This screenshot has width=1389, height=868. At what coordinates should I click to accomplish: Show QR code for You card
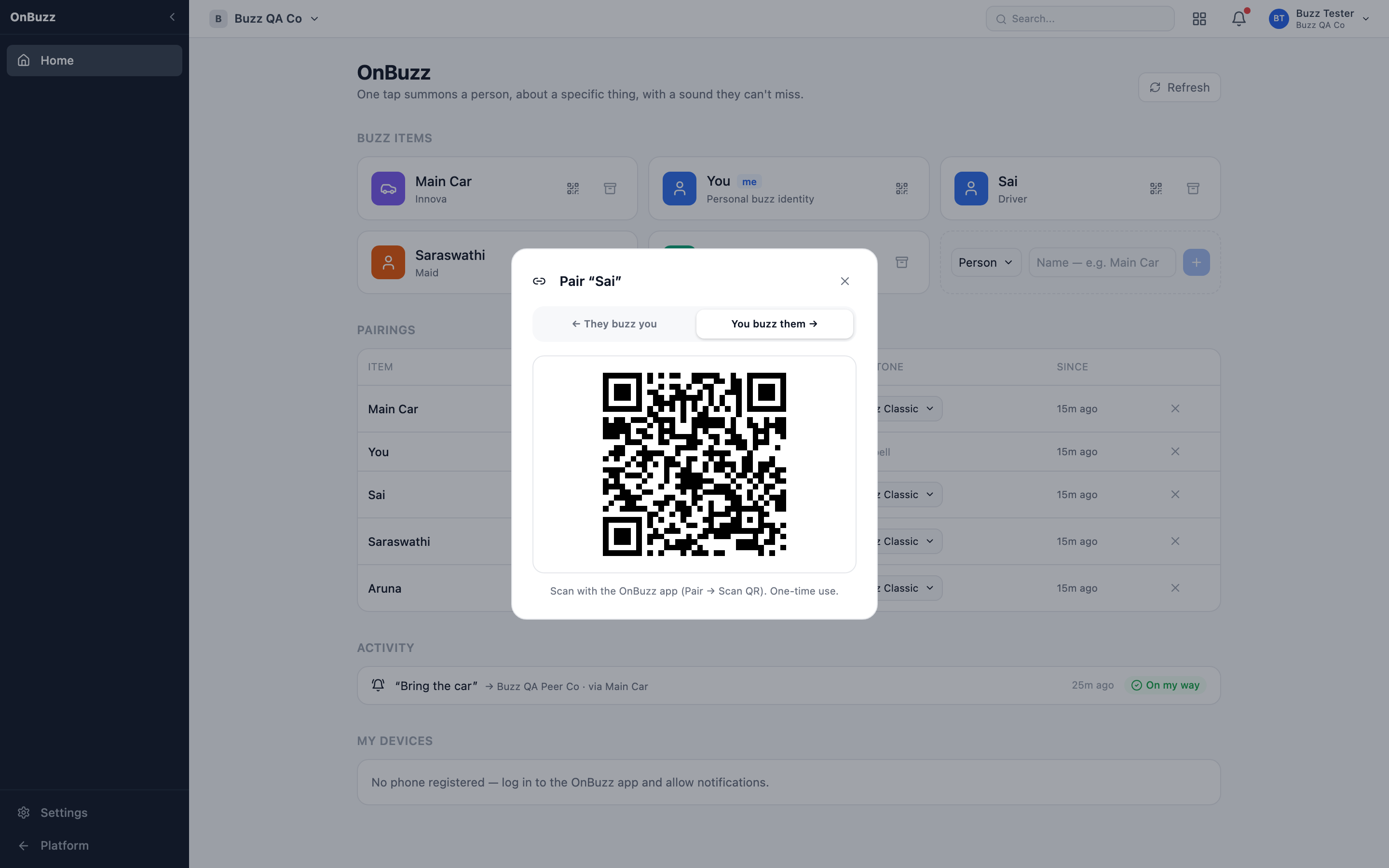point(901,188)
